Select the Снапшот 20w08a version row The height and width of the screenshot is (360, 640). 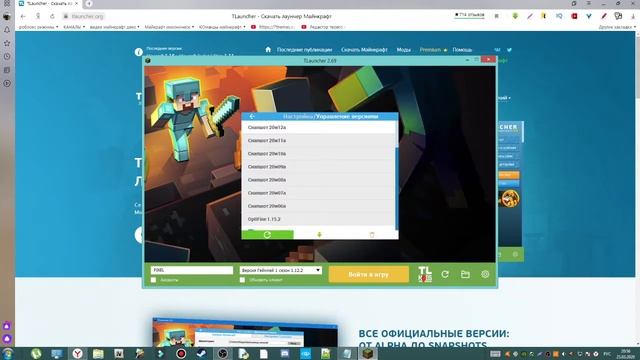coord(318,180)
